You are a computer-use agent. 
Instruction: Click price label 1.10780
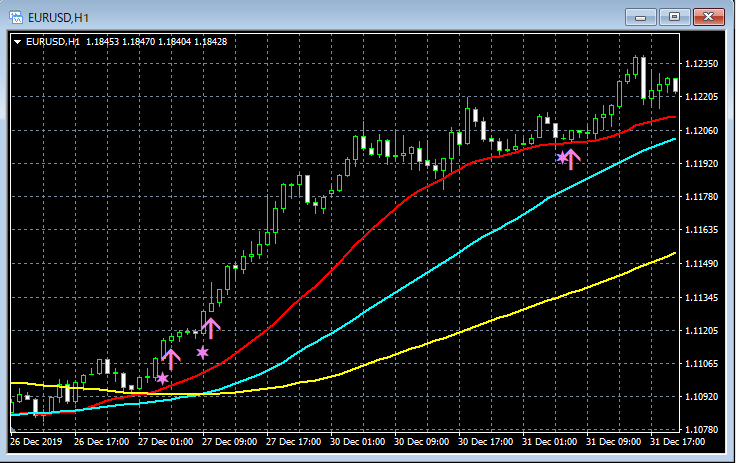click(702, 430)
